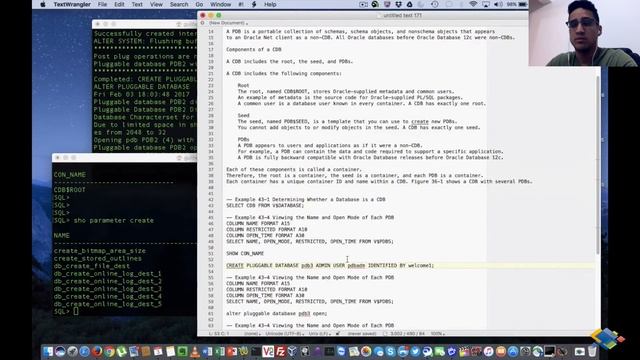Open the Unicode (UTF-8) encoding popup
This screenshot has width=640, height=360.
pyautogui.click(x=286, y=333)
